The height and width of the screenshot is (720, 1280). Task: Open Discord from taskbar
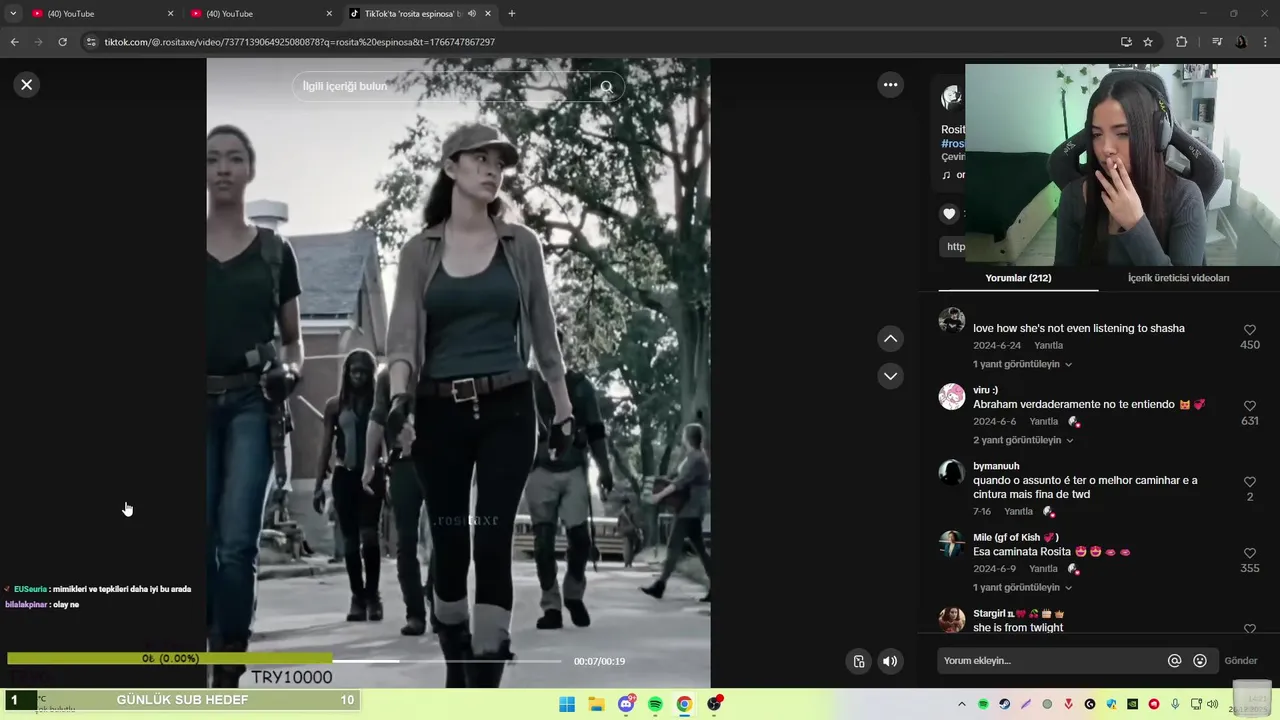point(626,704)
